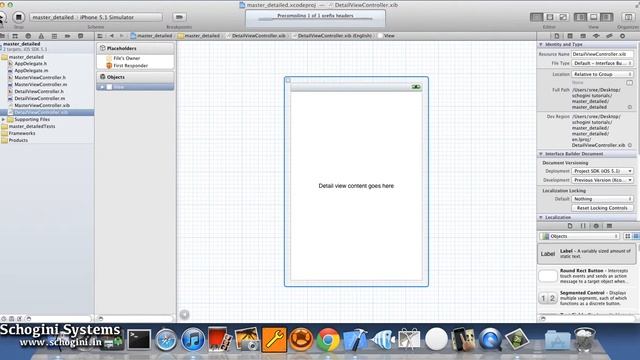The height and width of the screenshot is (360, 640).
Task: Show the File inspector
Action: [x=557, y=36]
